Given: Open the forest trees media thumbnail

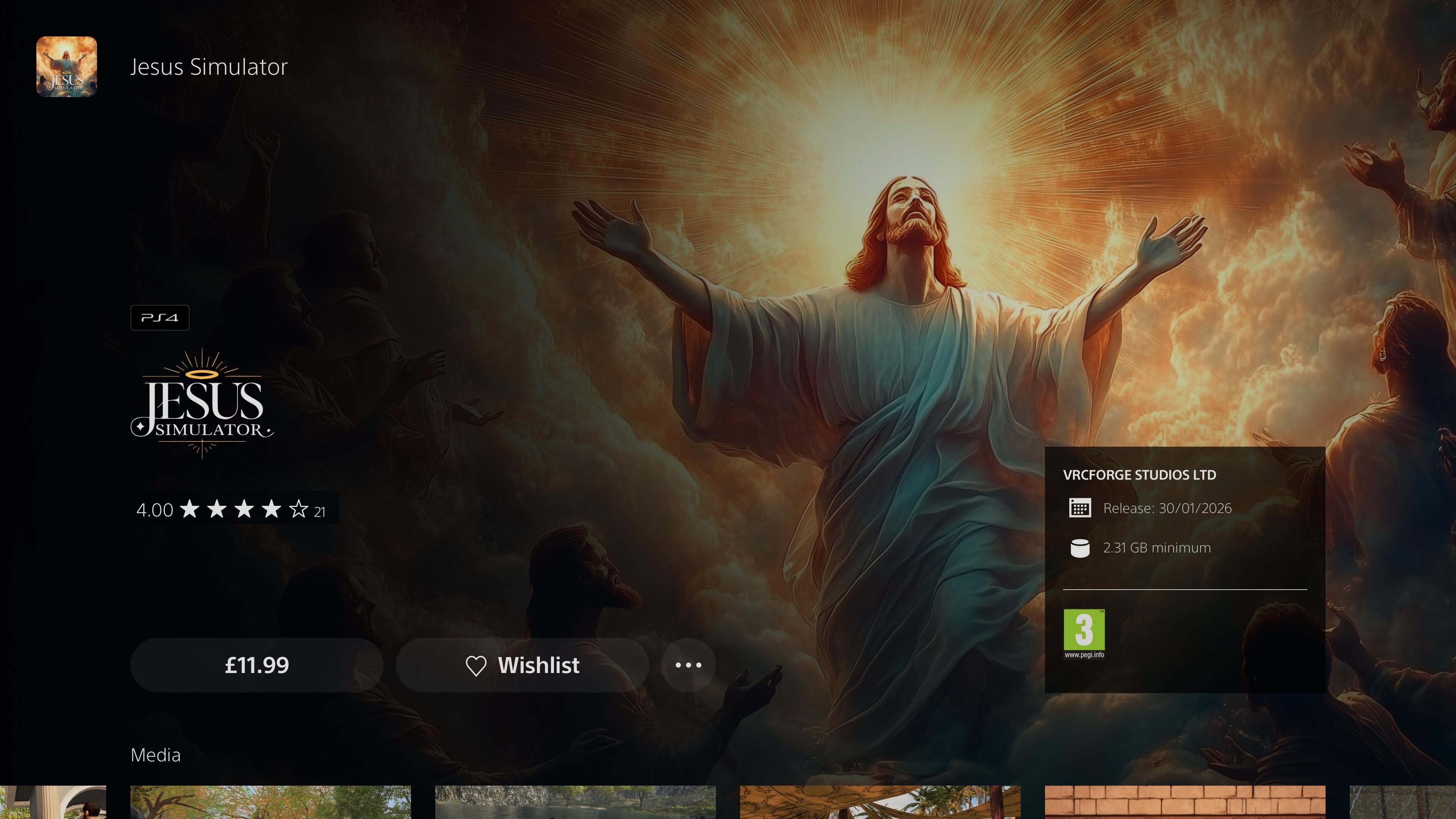Looking at the screenshot, I should coord(270,803).
